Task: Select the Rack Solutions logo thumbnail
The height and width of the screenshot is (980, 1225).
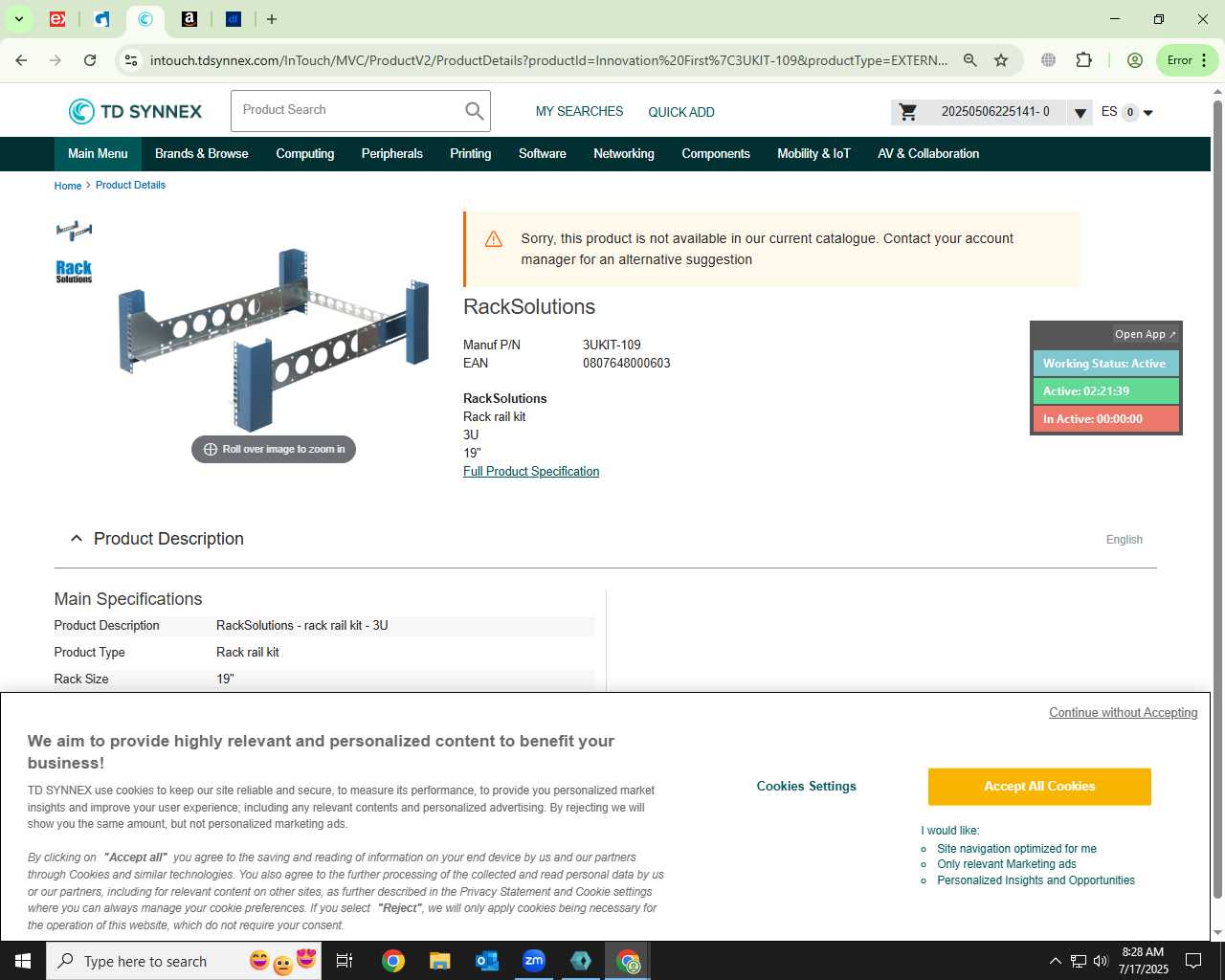Action: 74,272
